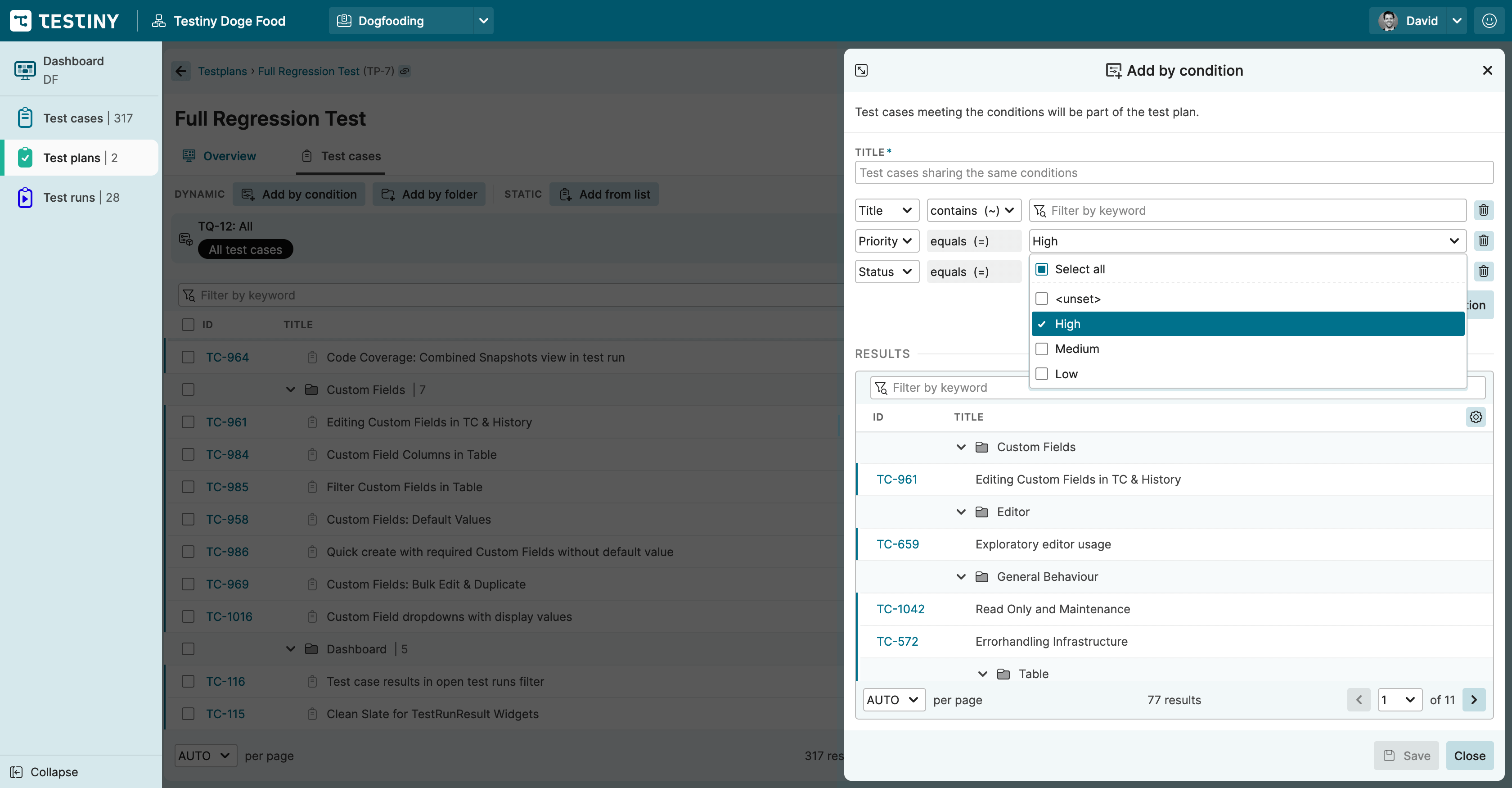1512x788 pixels.
Task: Click Add by condition toolbar button
Action: tap(299, 194)
